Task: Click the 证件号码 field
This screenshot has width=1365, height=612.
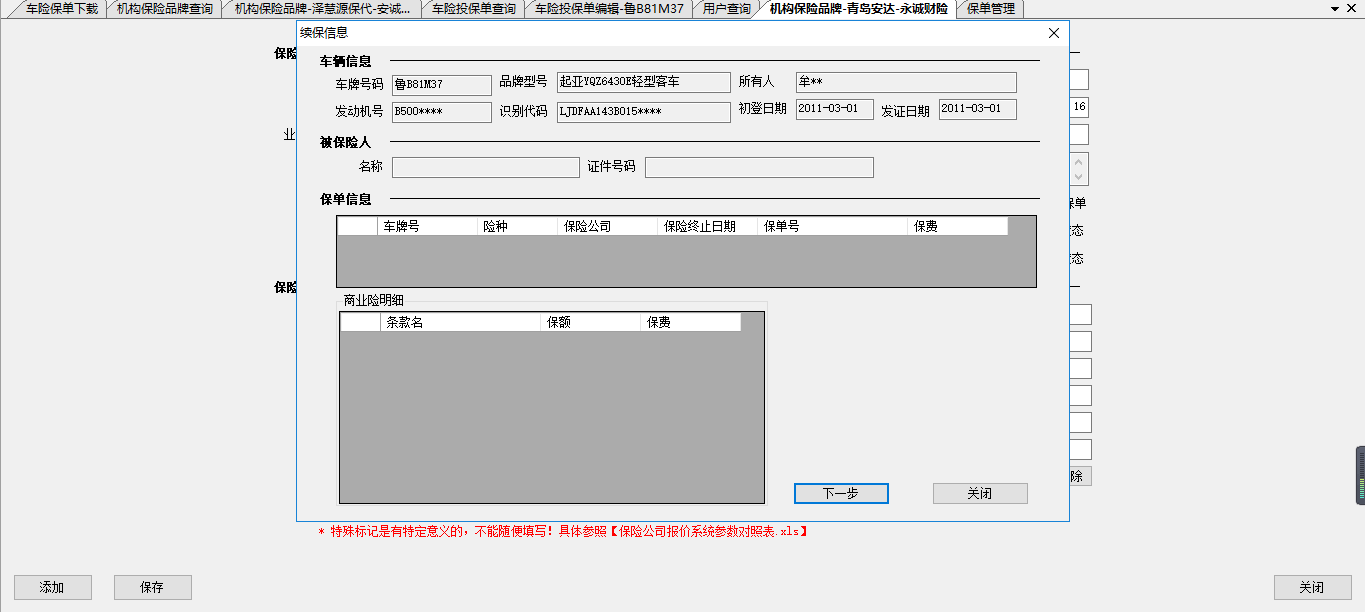Action: click(x=759, y=167)
